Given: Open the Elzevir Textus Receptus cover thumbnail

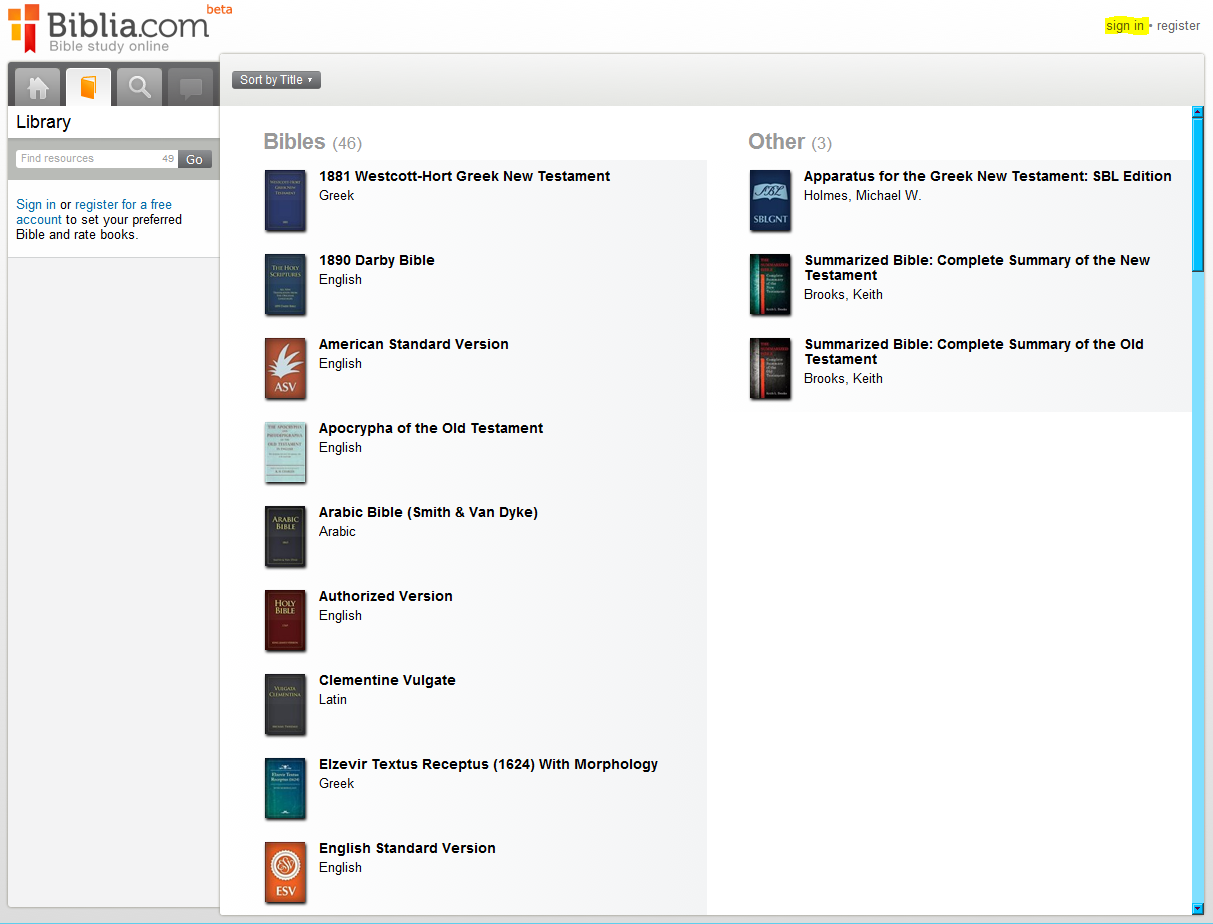Looking at the screenshot, I should coord(285,789).
